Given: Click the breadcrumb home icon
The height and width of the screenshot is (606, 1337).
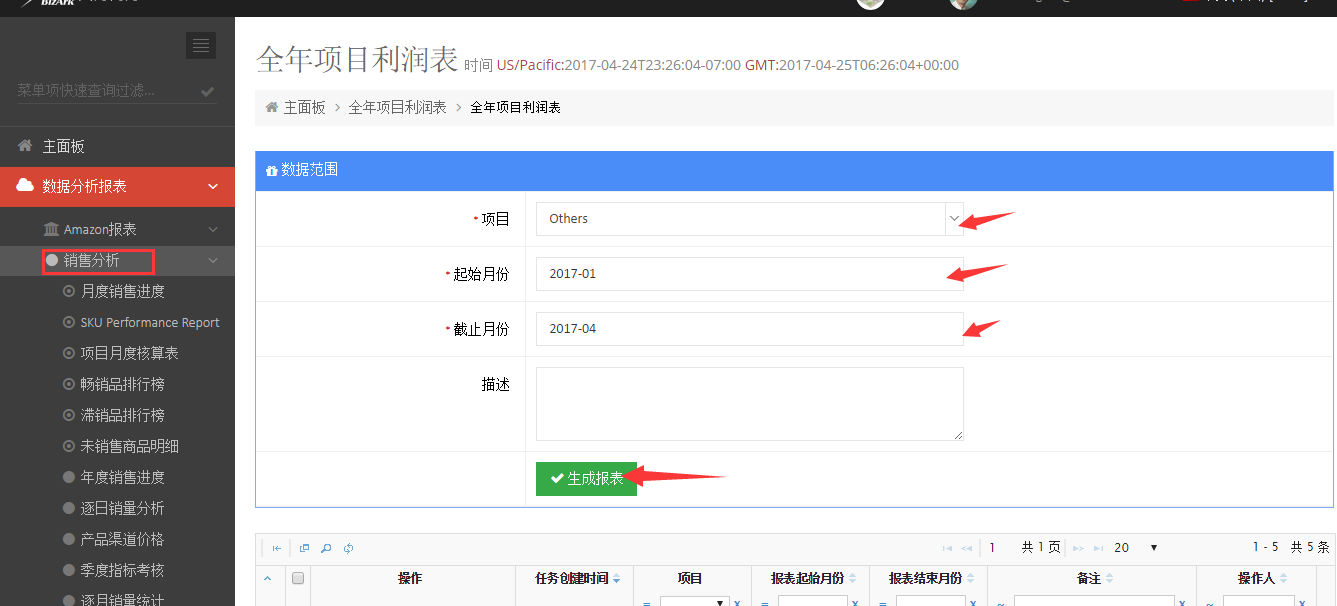Looking at the screenshot, I should 271,107.
